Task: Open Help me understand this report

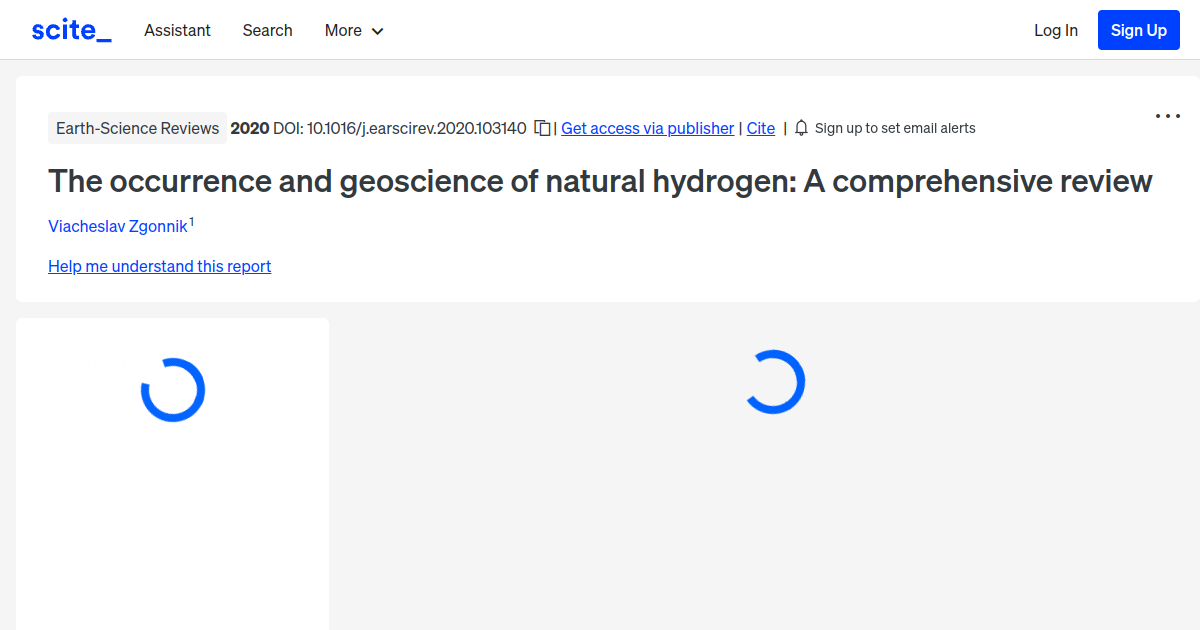Action: pyautogui.click(x=159, y=266)
